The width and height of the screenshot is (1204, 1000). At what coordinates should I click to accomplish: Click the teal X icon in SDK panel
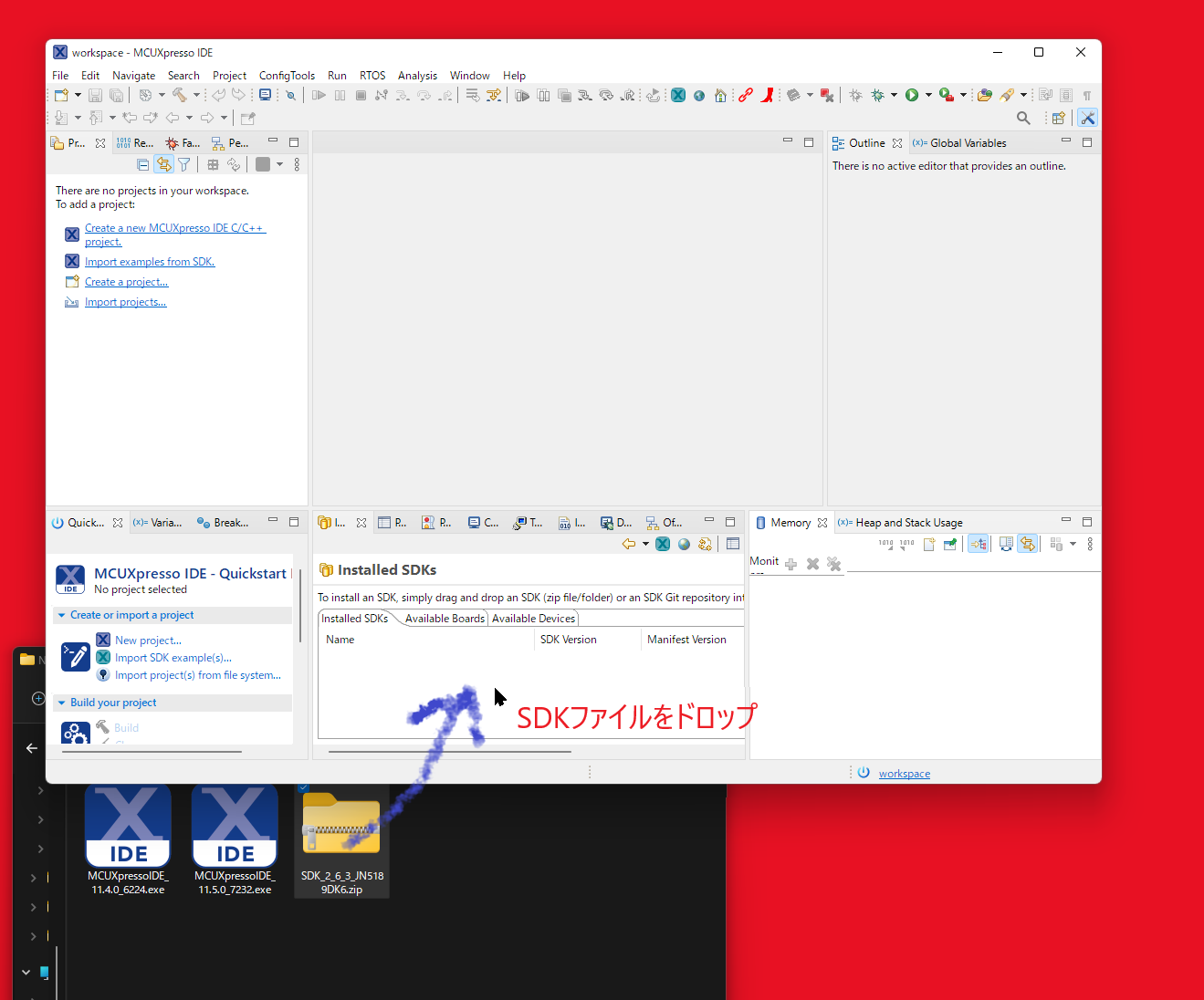click(x=663, y=544)
